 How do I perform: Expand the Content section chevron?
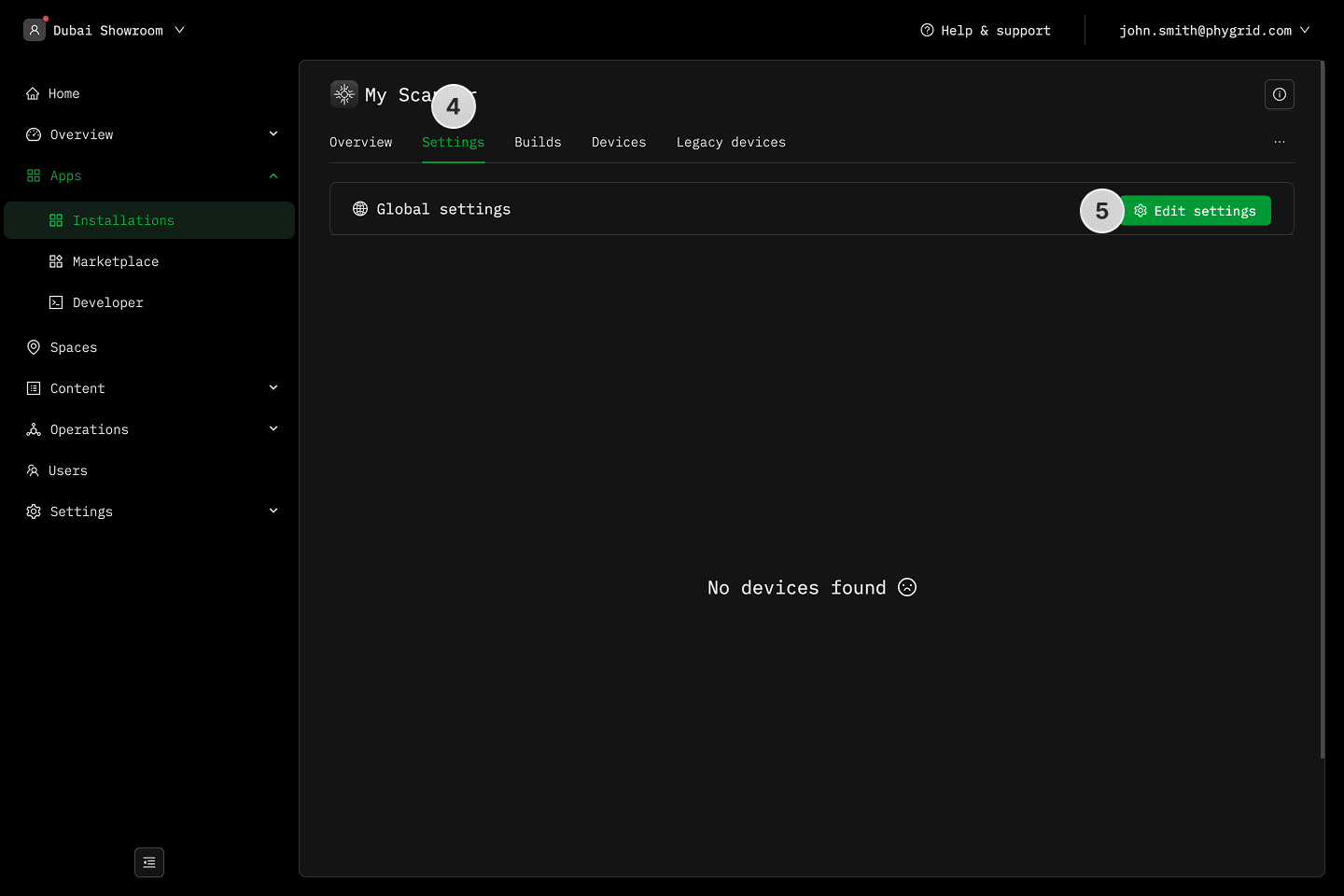273,387
